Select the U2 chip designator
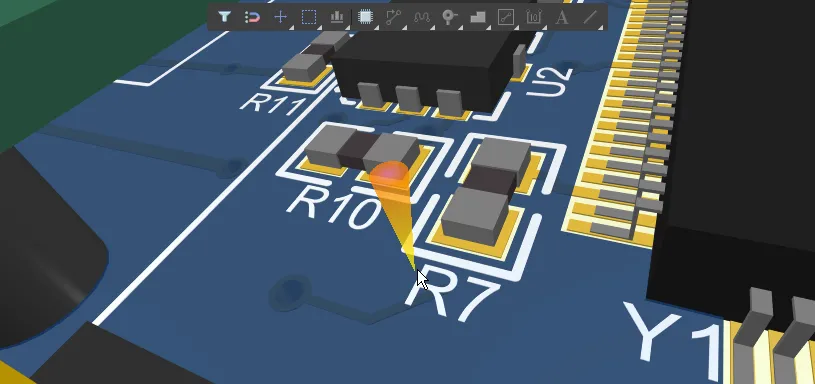Viewport: 815px width, 384px height. tap(550, 82)
